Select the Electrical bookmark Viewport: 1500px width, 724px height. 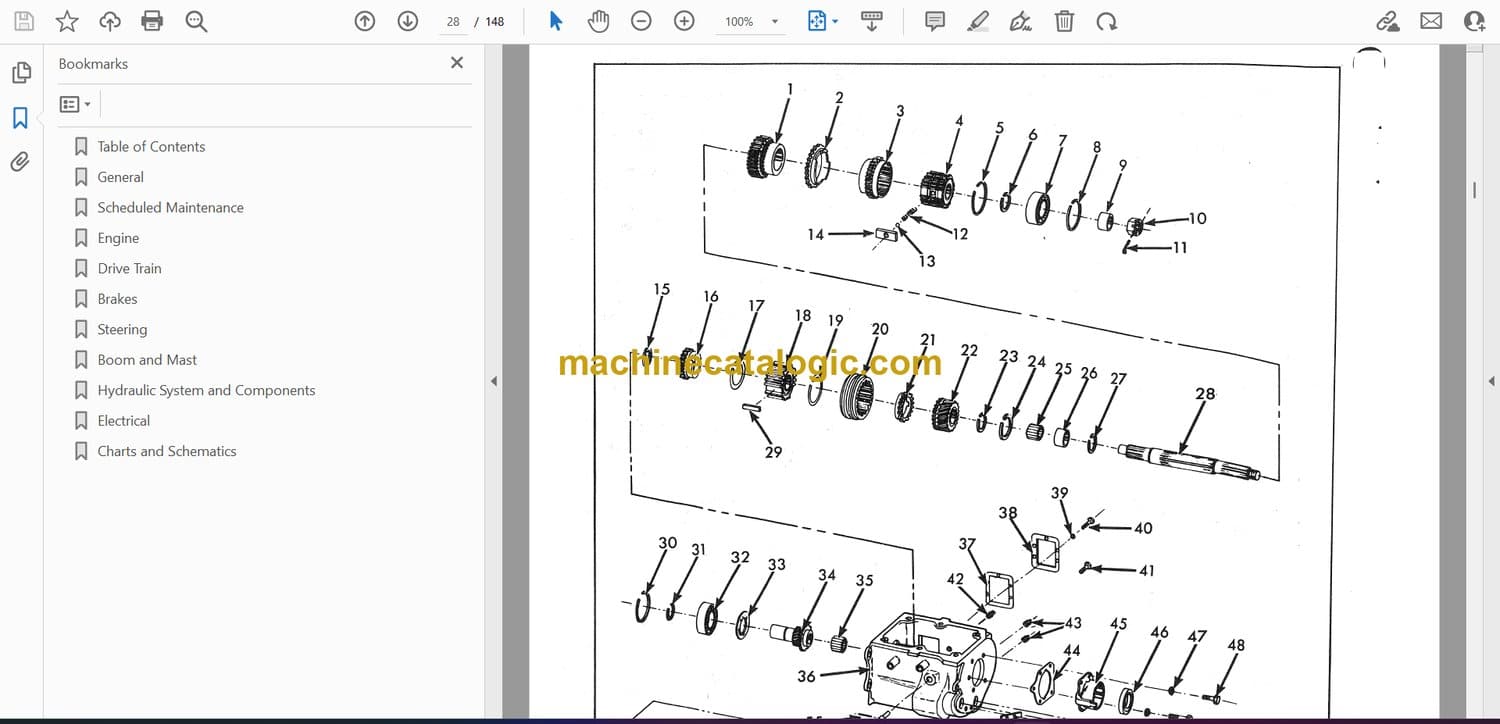pyautogui.click(x=124, y=421)
